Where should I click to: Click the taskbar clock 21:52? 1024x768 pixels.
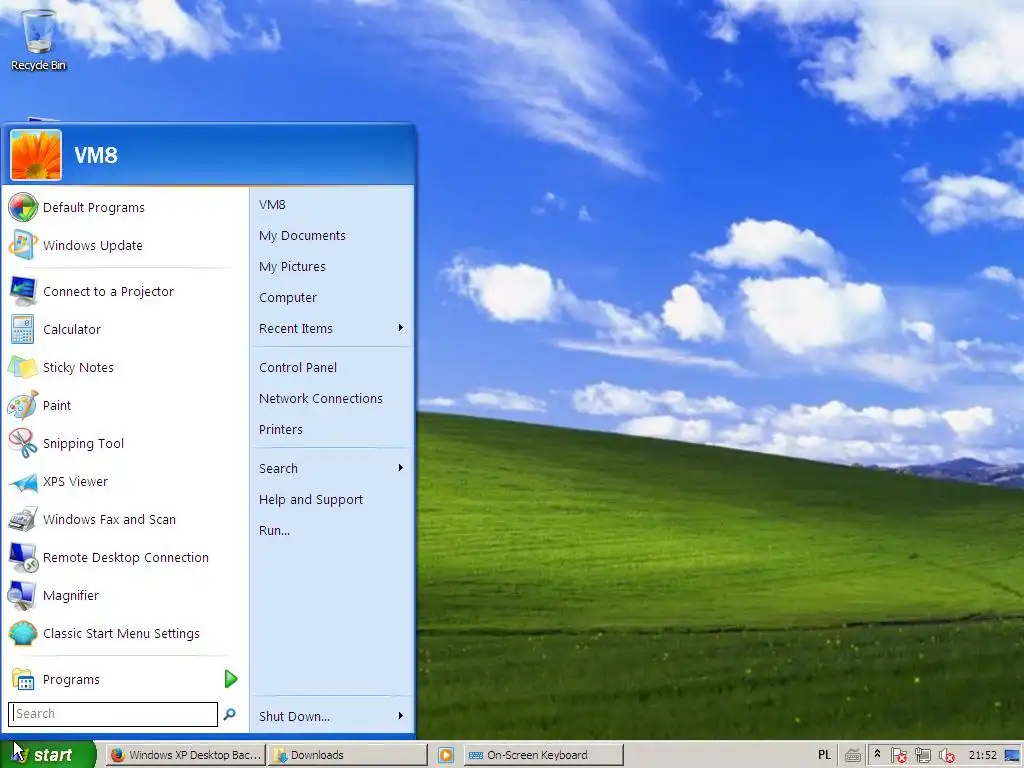[983, 755]
